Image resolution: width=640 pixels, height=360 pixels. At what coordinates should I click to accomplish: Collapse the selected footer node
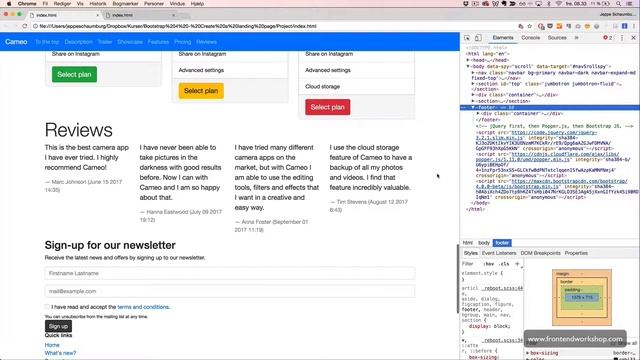[473, 107]
